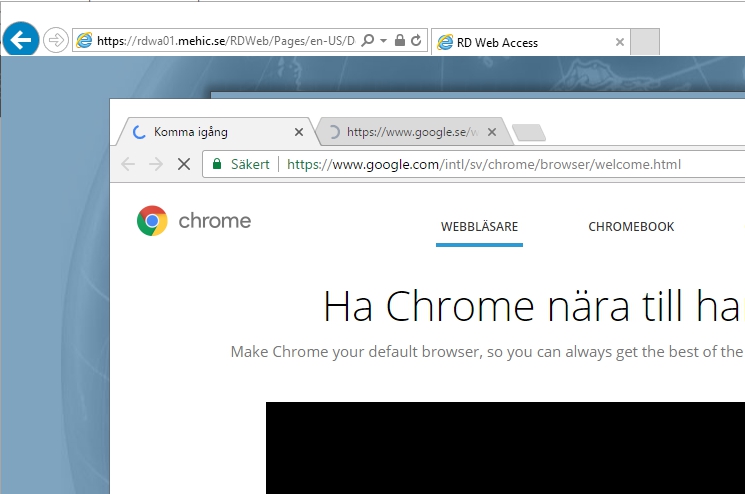Close the Komma igång tab
Image resolution: width=745 pixels, height=494 pixels.
pos(299,132)
